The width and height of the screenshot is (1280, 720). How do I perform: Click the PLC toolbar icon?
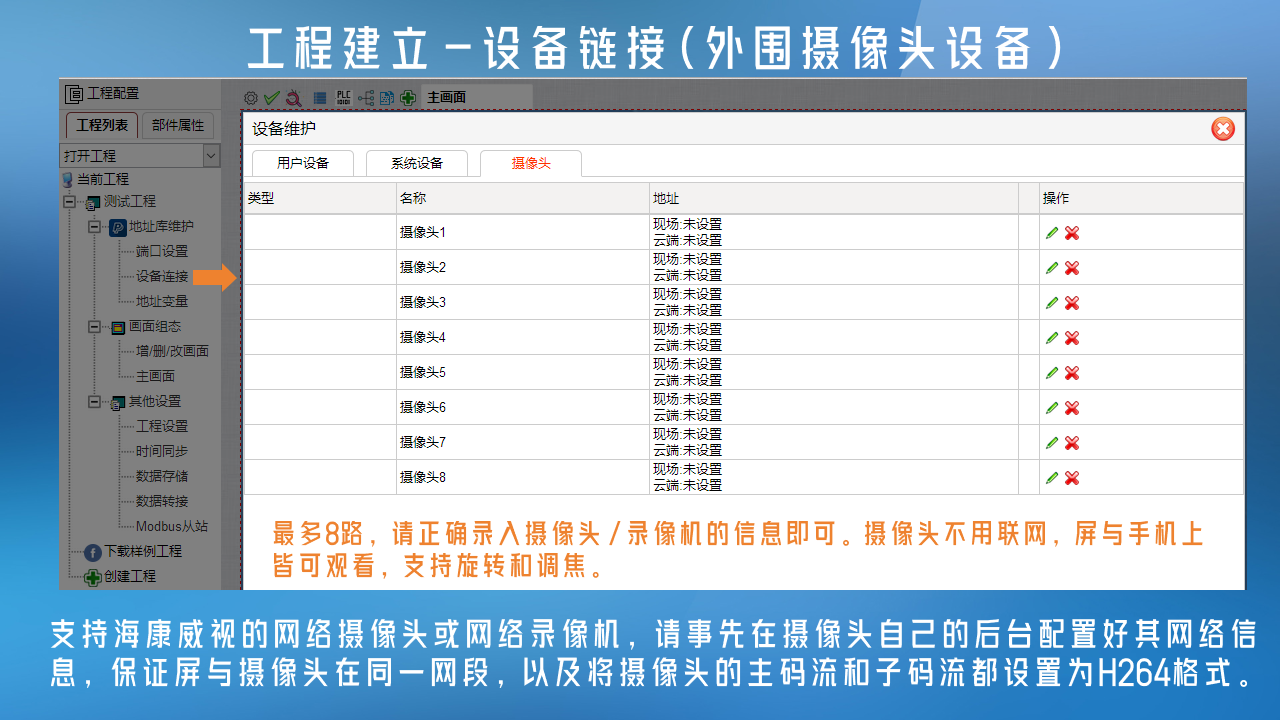click(x=344, y=98)
